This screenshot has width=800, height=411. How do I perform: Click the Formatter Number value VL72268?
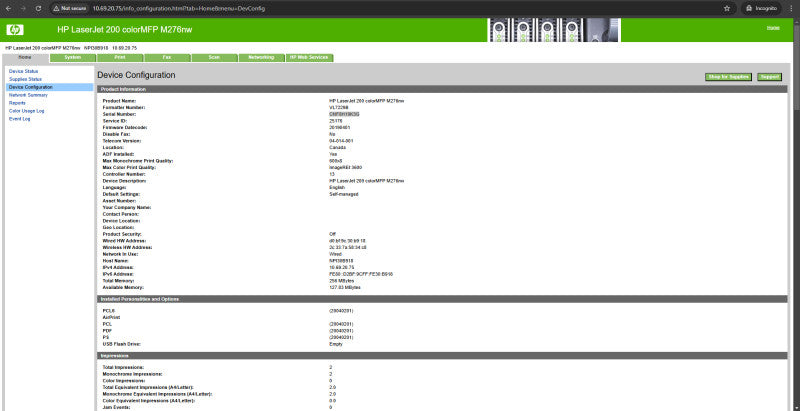(x=338, y=108)
